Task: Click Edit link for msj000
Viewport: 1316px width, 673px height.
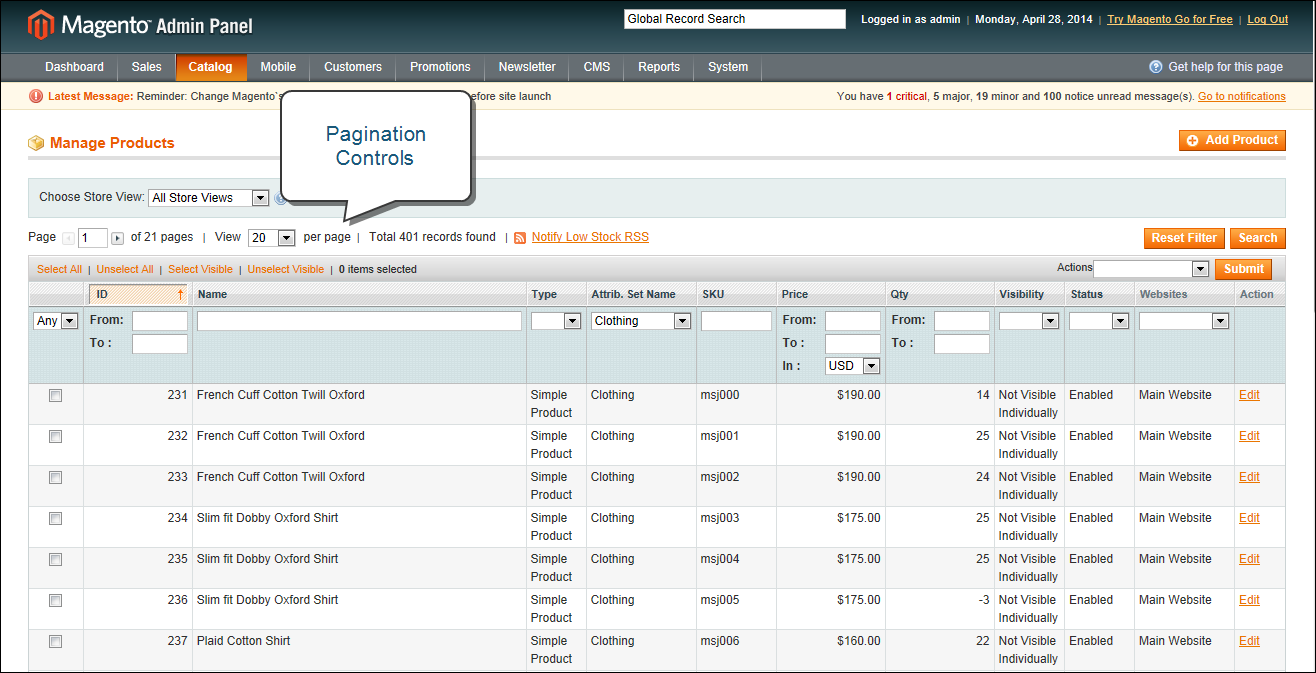Action: (1249, 395)
